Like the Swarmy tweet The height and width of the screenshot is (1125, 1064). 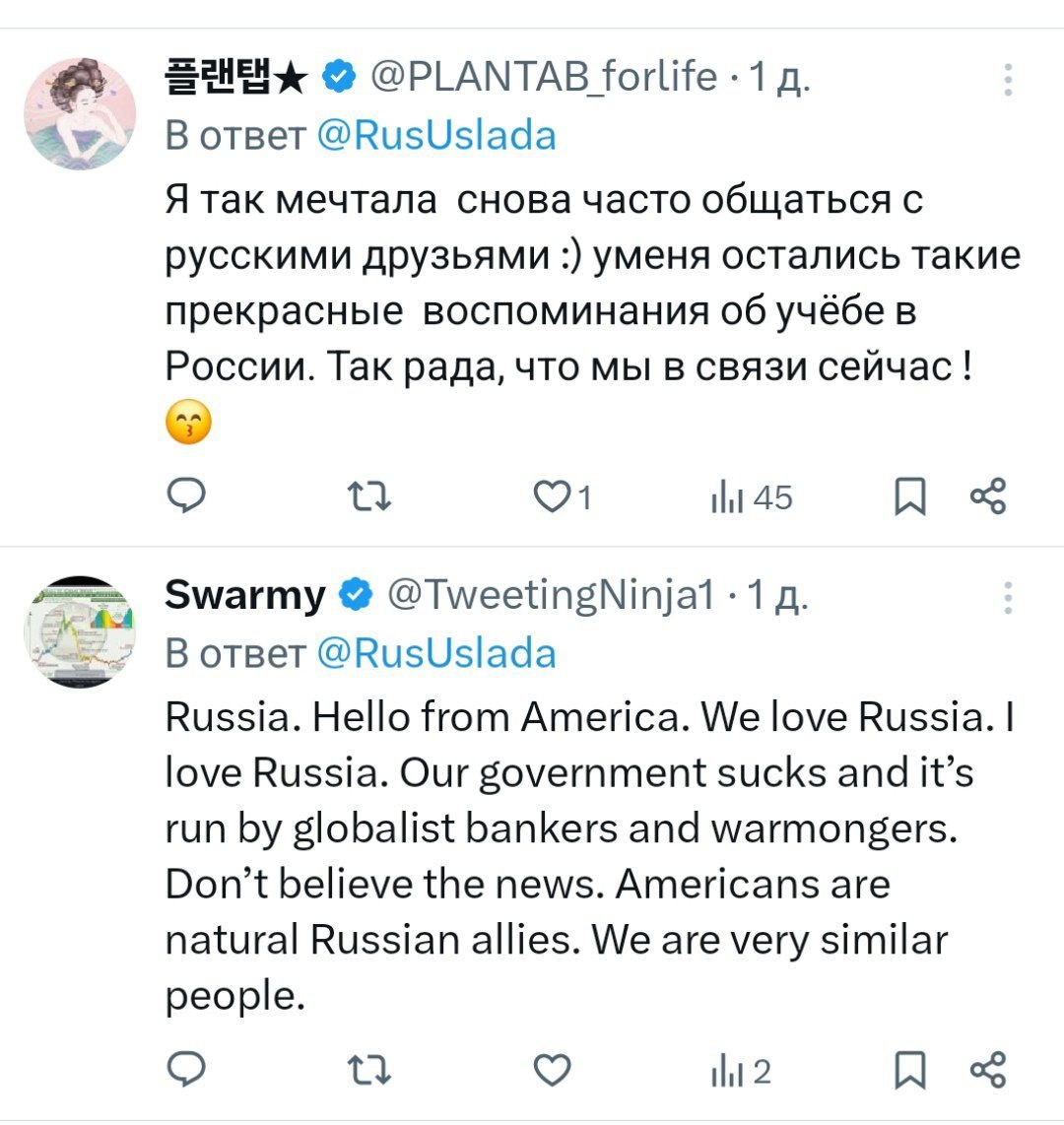[x=553, y=1069]
